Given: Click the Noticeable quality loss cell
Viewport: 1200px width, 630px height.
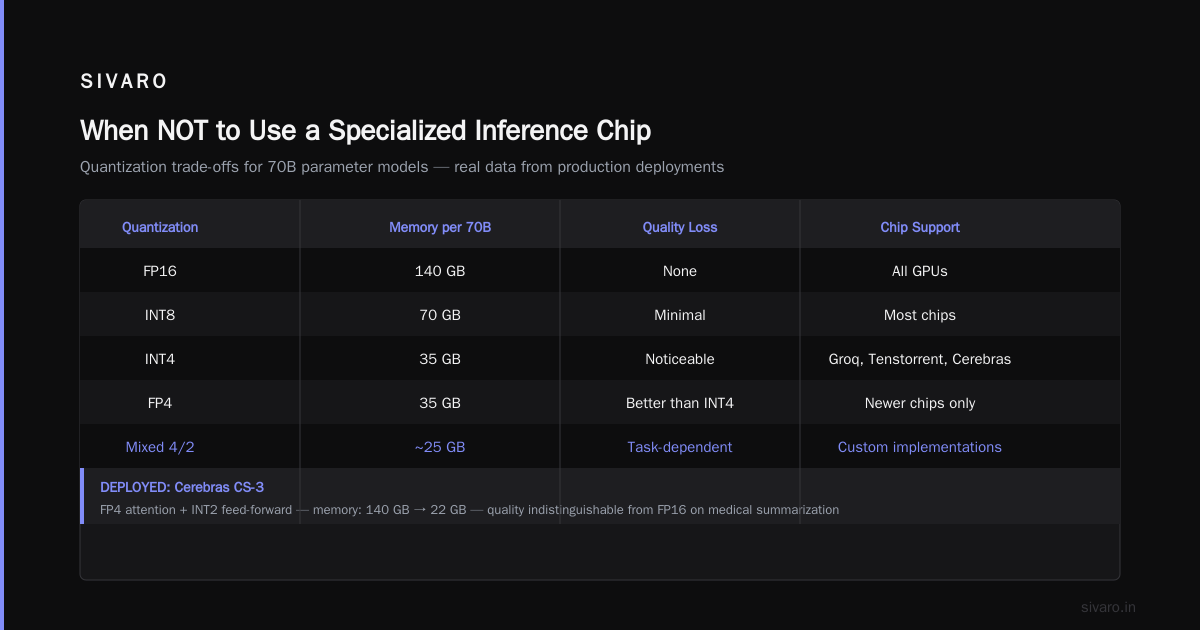Looking at the screenshot, I should coord(680,359).
